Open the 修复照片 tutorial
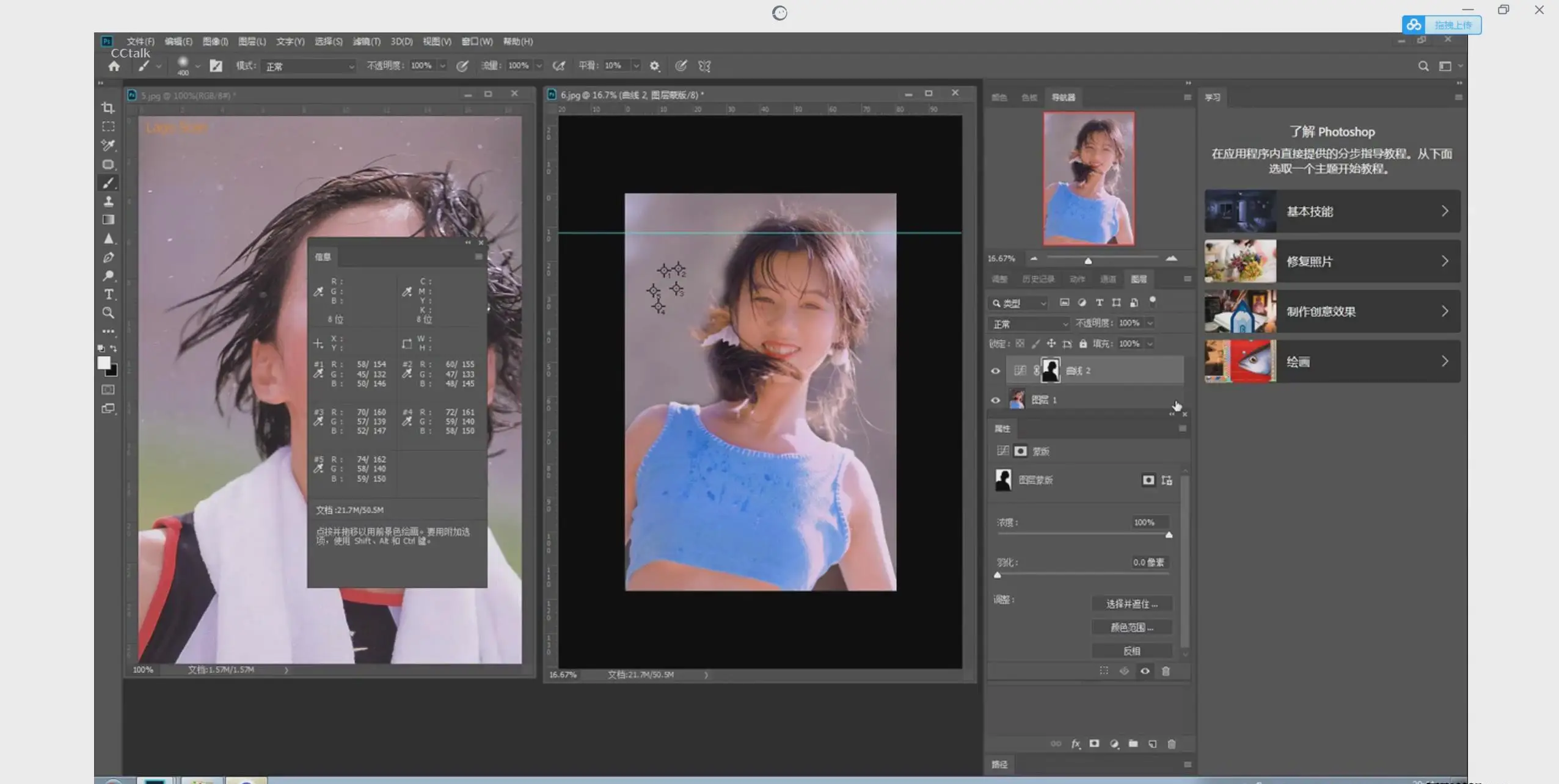 click(x=1332, y=261)
